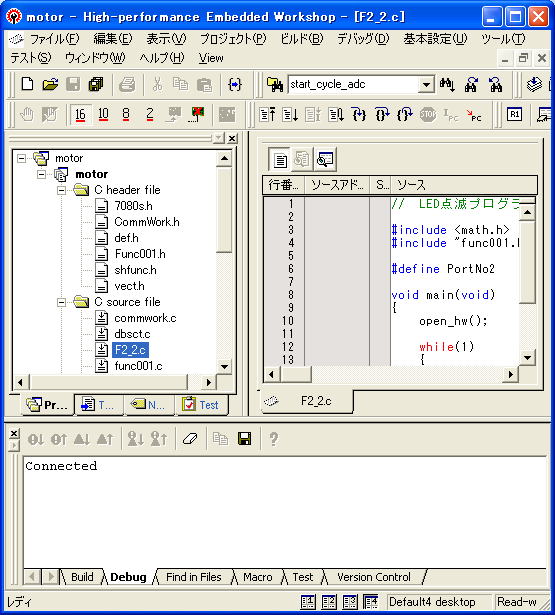Image resolution: width=555 pixels, height=615 pixels.
Task: Click the eraser clear-output icon
Action: [190, 439]
